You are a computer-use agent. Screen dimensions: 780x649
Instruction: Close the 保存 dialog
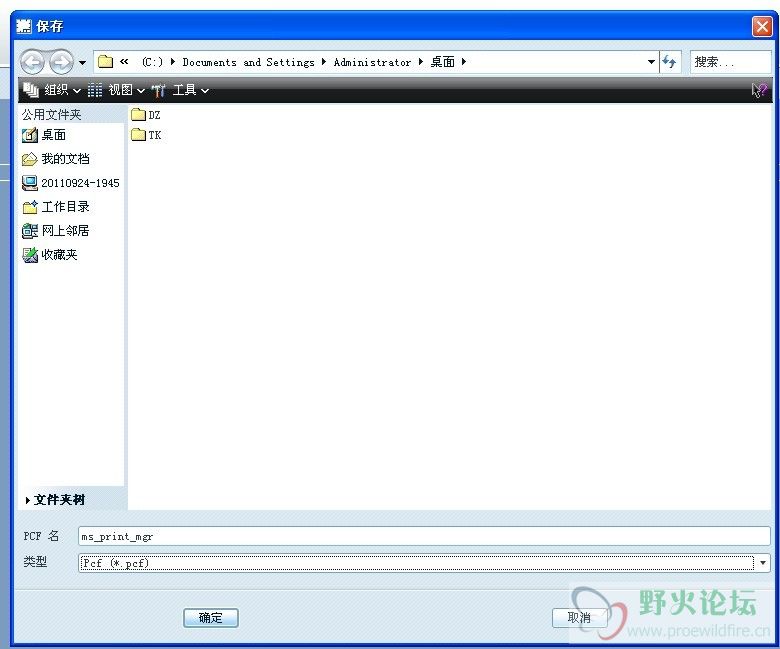click(762, 26)
